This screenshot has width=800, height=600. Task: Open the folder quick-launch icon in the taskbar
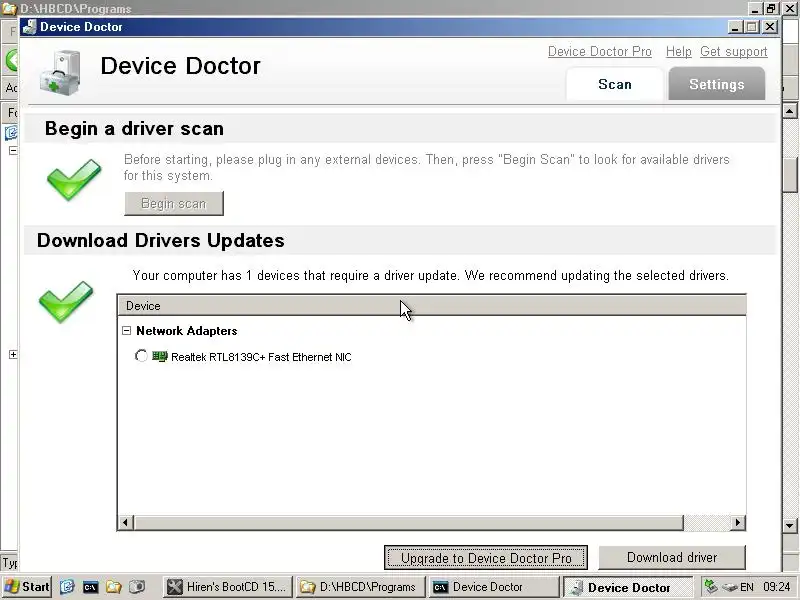pyautogui.click(x=113, y=587)
